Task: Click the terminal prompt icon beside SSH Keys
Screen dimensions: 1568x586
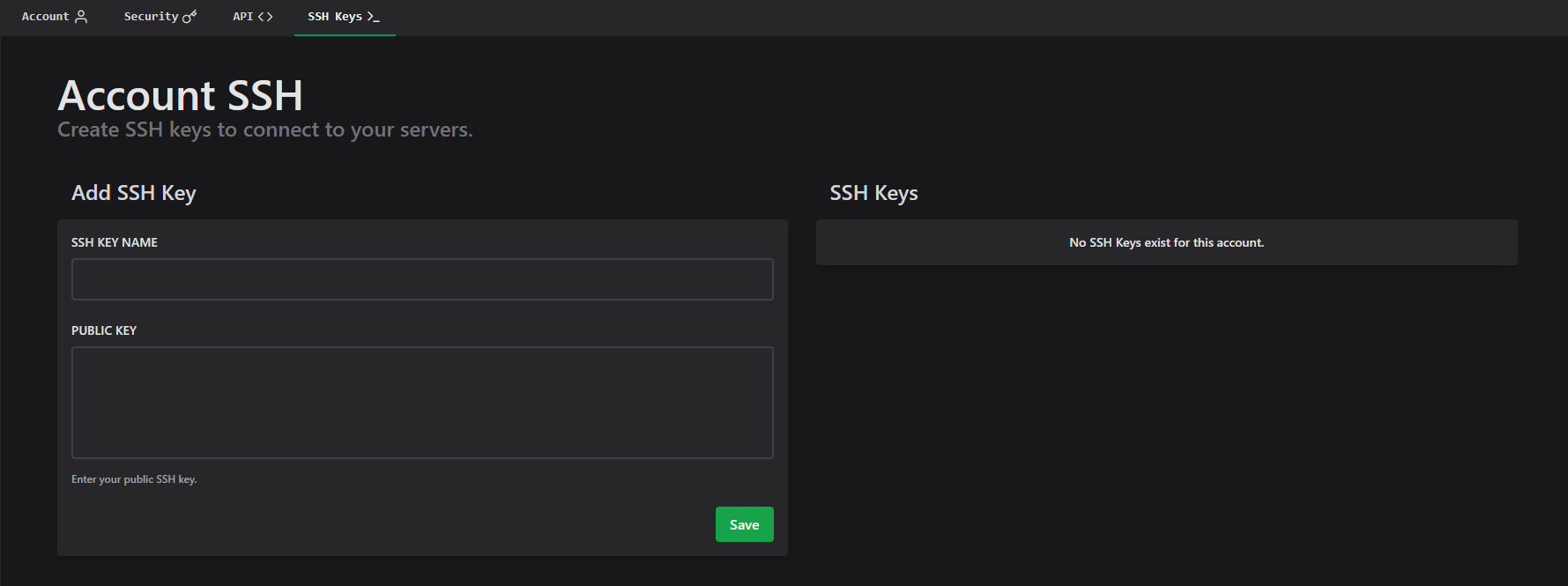Action: pyautogui.click(x=373, y=17)
